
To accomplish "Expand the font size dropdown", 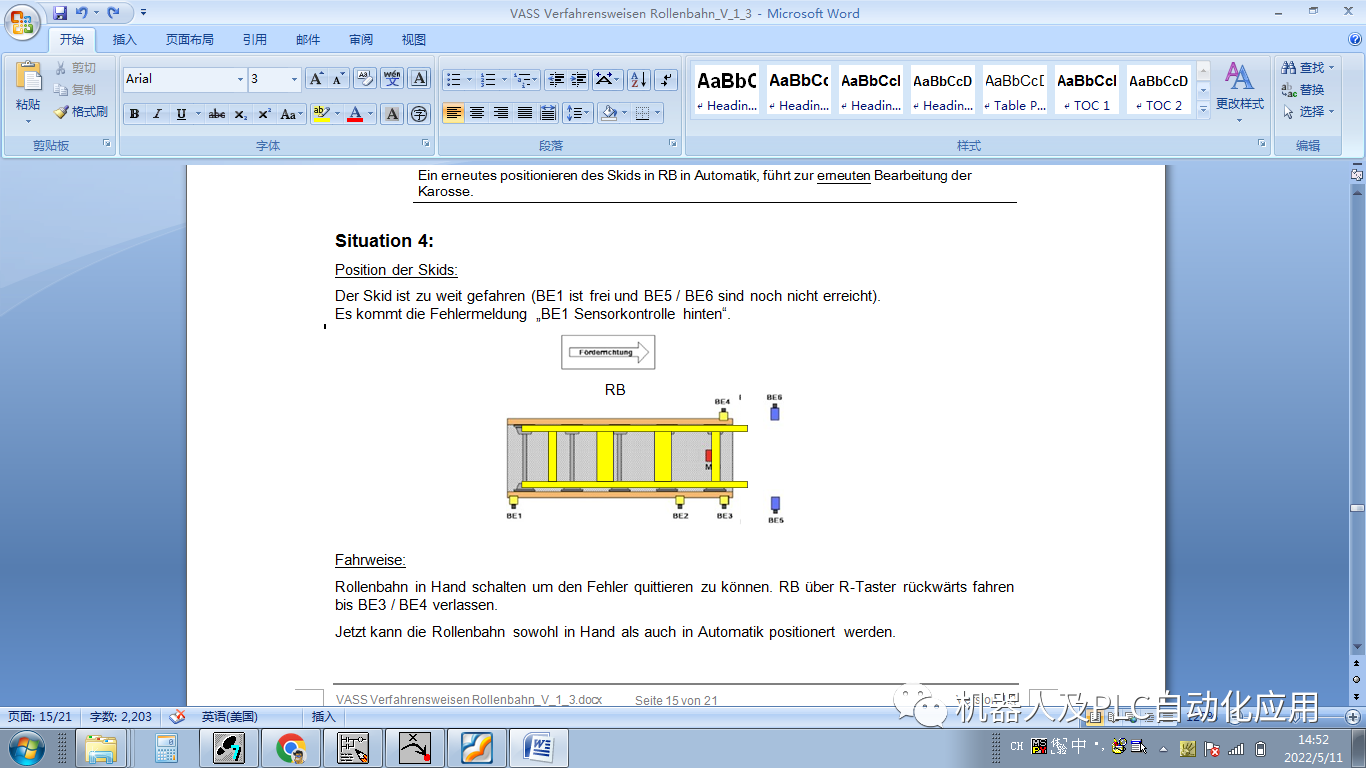I will (x=294, y=78).
